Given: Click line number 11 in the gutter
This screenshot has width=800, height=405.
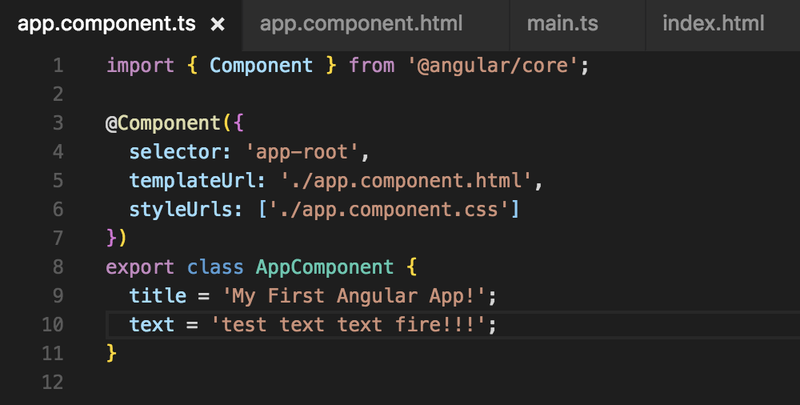Looking at the screenshot, I should pyautogui.click(x=53, y=353).
